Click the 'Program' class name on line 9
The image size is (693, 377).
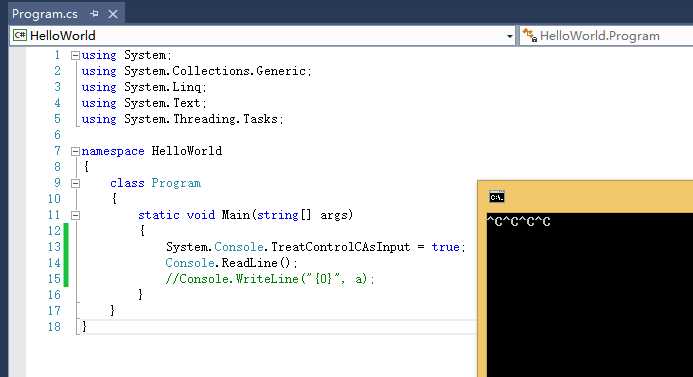click(x=176, y=183)
